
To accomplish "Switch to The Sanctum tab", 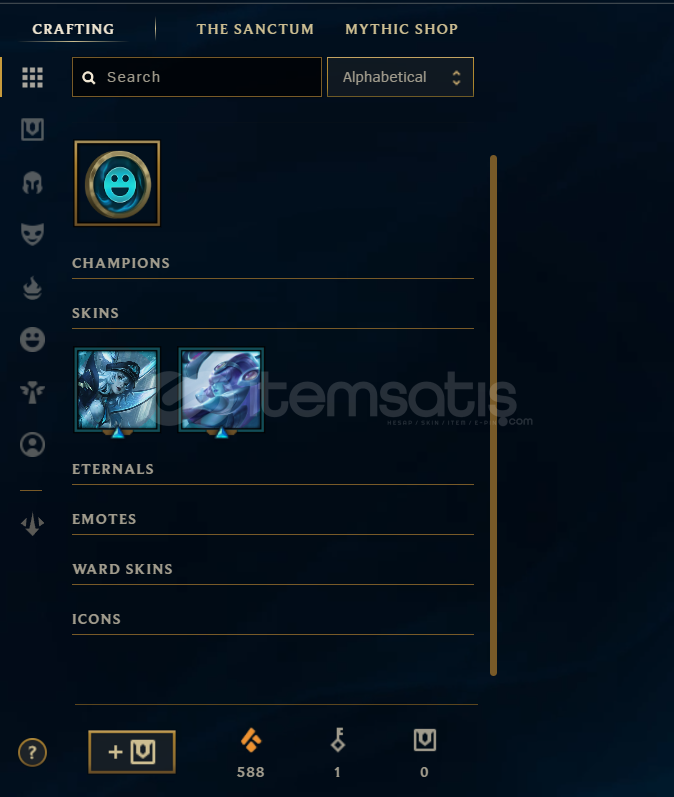I will pos(255,29).
